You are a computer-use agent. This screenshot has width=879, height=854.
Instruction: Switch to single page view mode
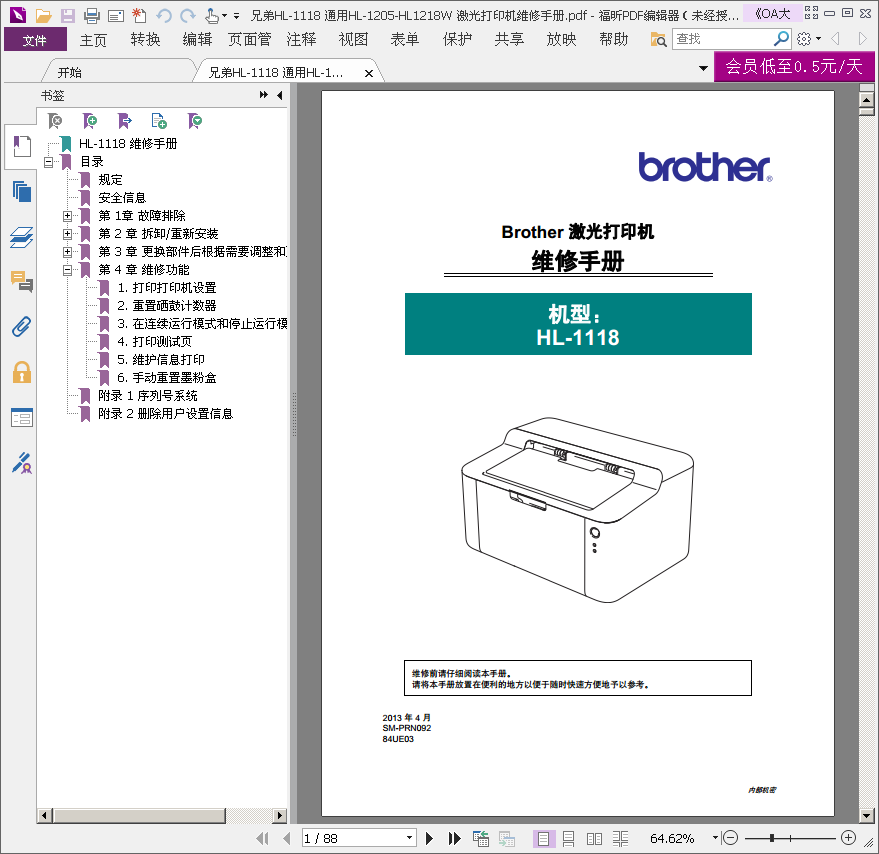pos(543,838)
